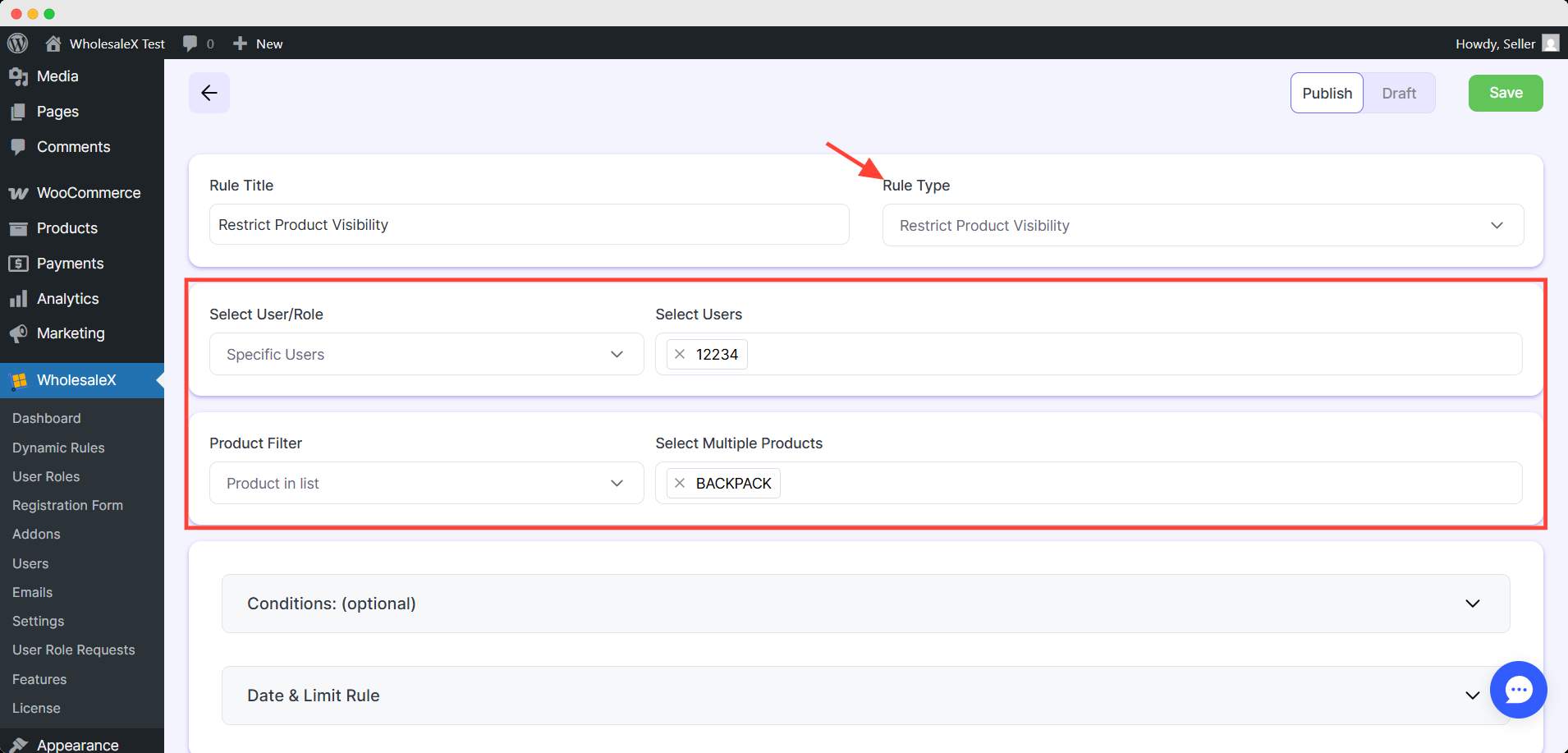The width and height of the screenshot is (1568, 753).
Task: Click Howdy, Seller account text
Action: [1495, 44]
